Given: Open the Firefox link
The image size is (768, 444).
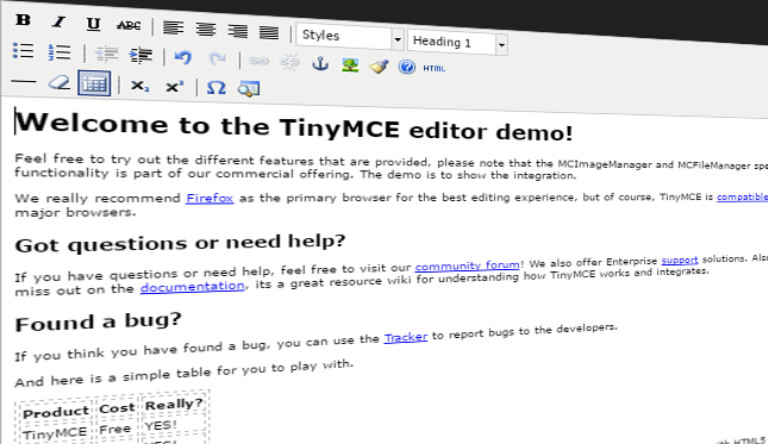Looking at the screenshot, I should click(210, 198).
